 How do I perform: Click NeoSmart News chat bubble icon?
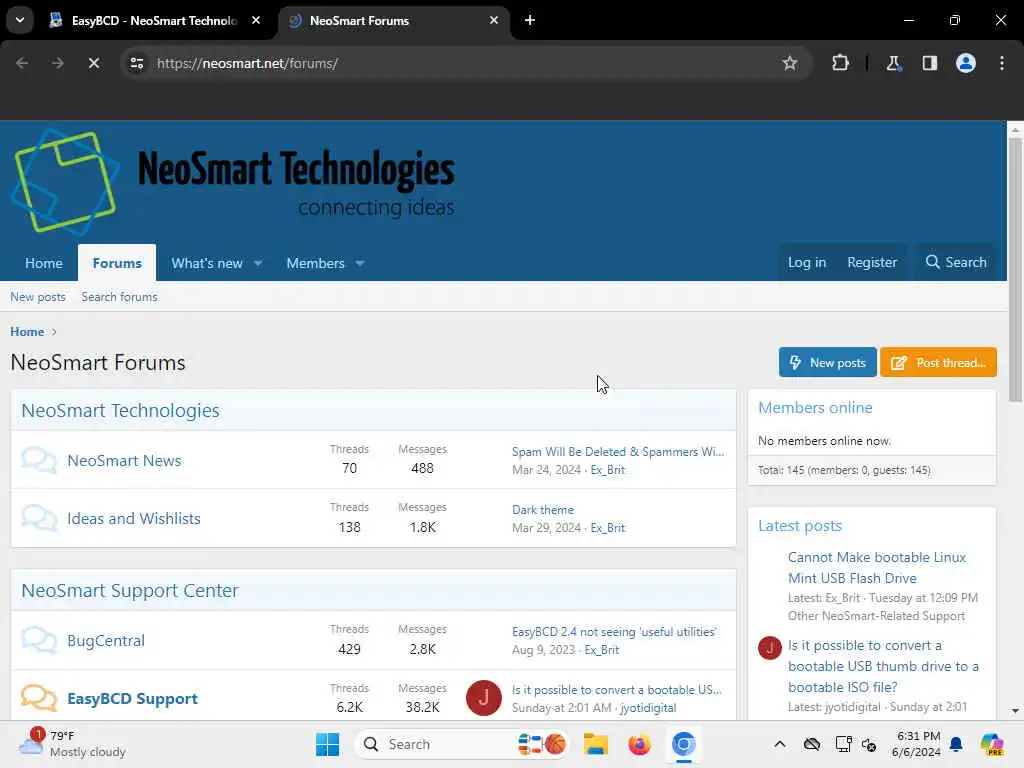(39, 460)
